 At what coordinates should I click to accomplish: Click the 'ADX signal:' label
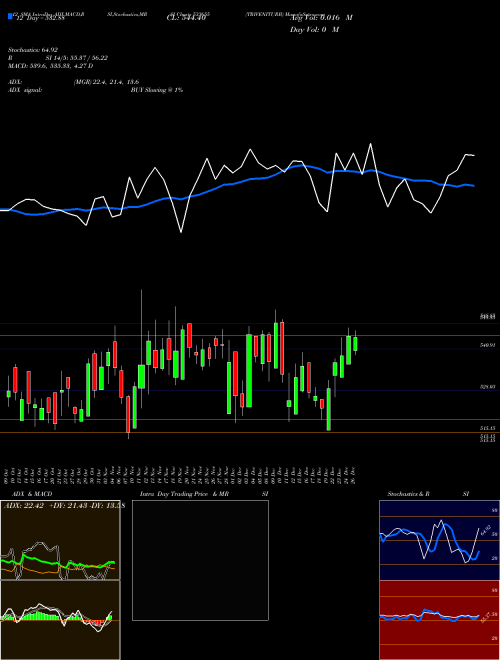coord(25,90)
